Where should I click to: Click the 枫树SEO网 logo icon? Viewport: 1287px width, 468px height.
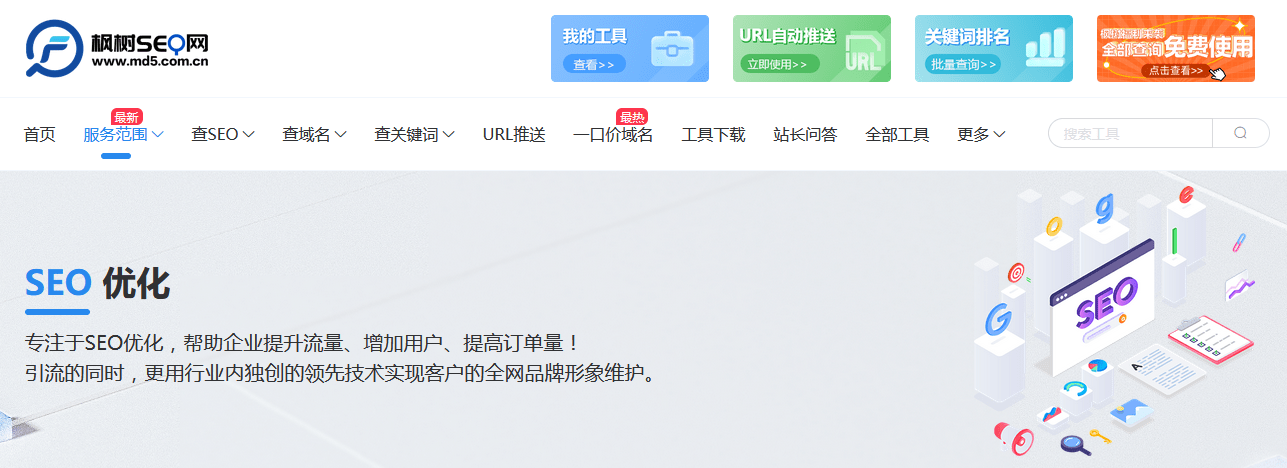[x=54, y=48]
